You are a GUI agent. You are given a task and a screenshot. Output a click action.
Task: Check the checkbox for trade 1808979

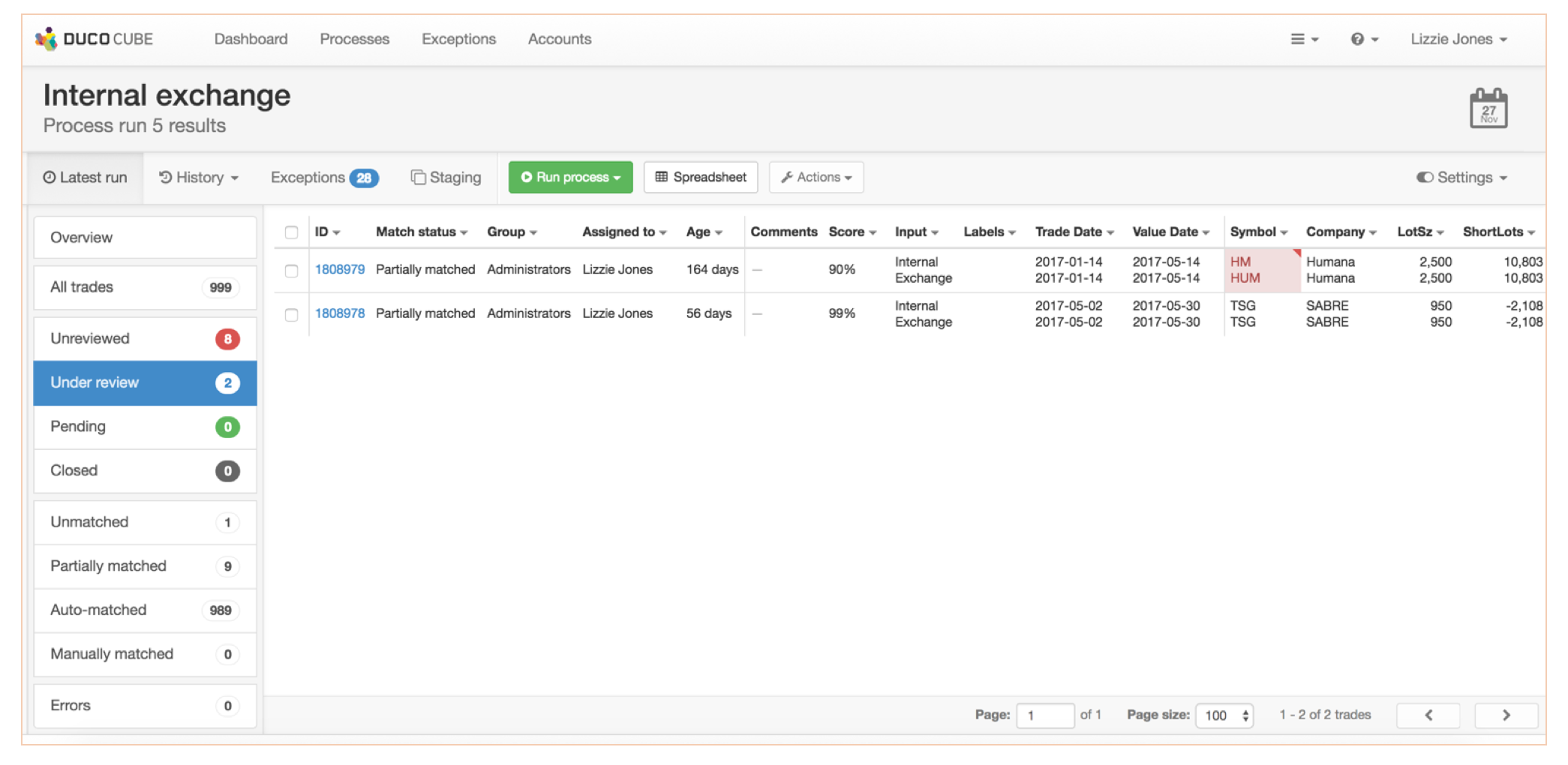point(291,271)
